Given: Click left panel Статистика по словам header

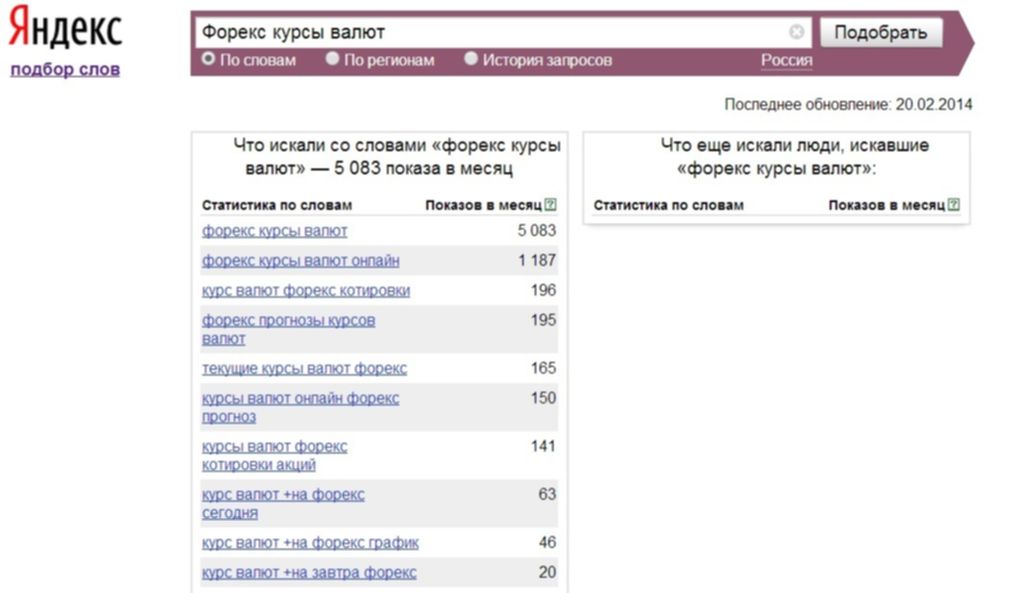Looking at the screenshot, I should coord(277,205).
